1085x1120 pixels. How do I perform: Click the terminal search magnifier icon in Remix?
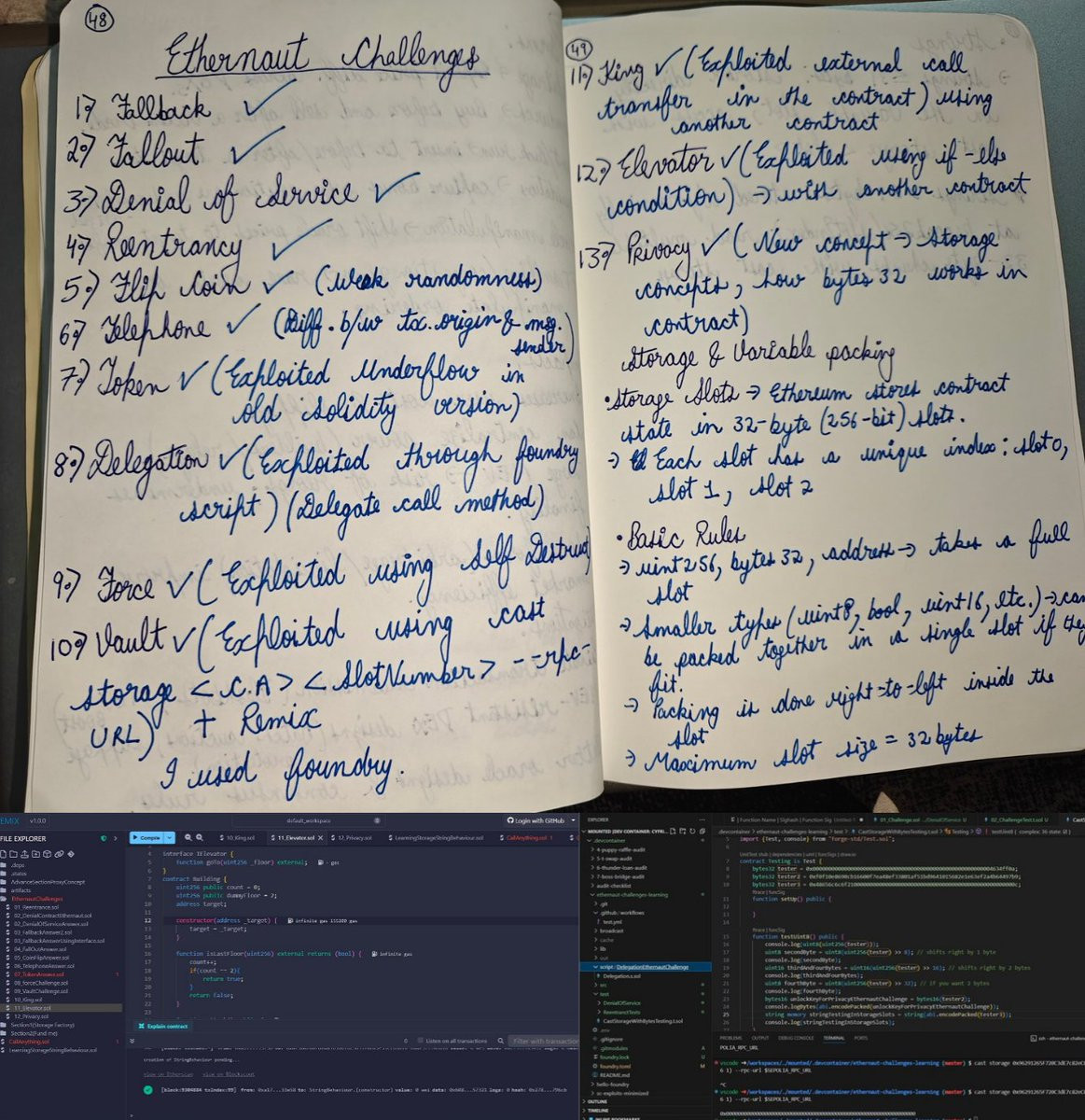pos(500,1041)
